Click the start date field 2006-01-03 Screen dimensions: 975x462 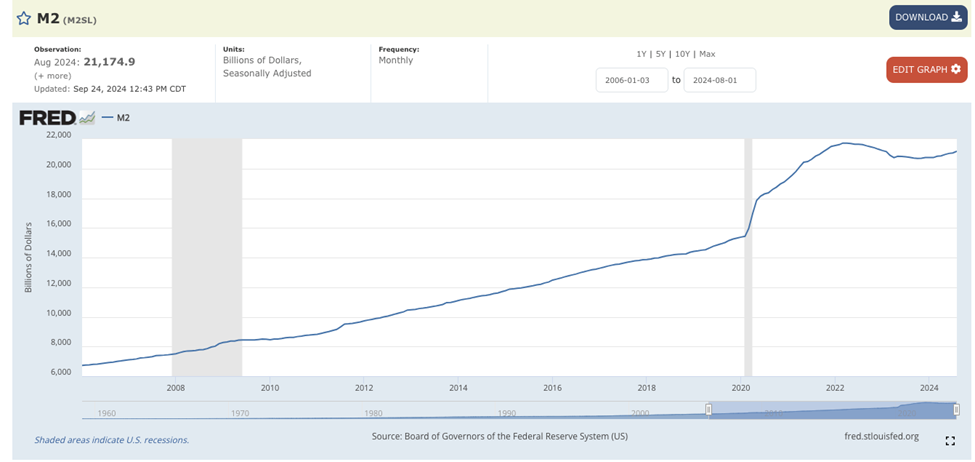[x=631, y=80]
